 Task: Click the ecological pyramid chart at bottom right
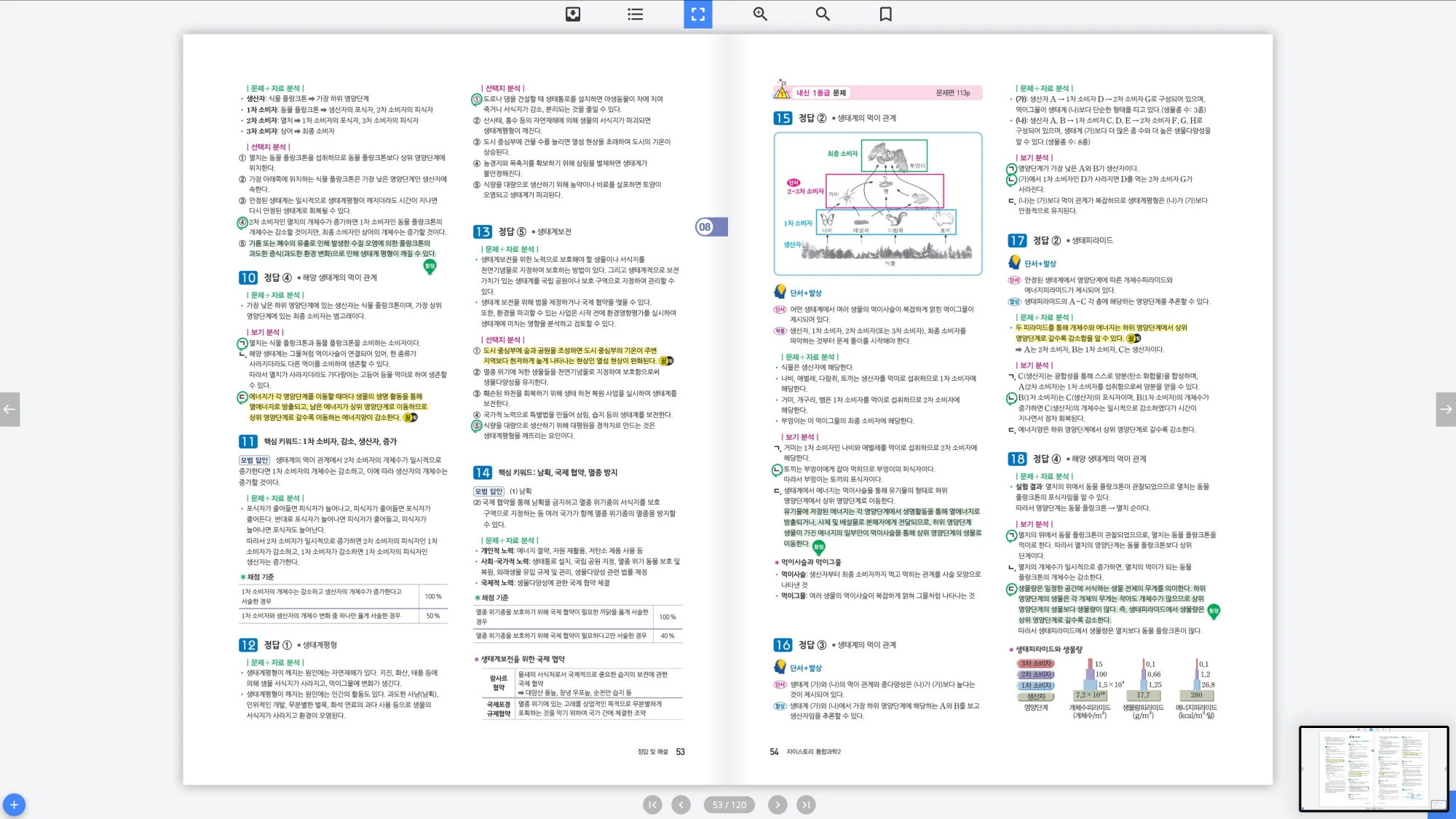click(1114, 688)
